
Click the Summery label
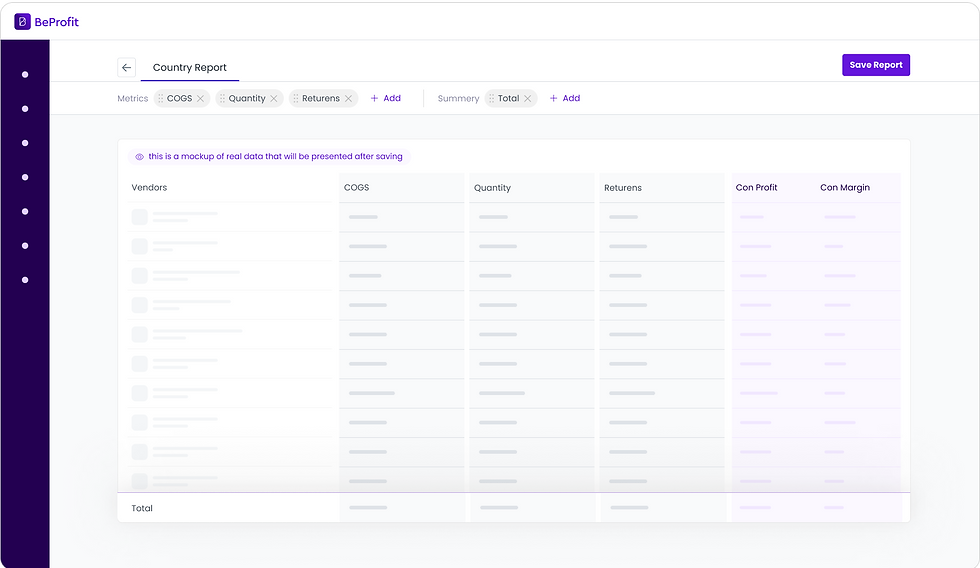click(458, 99)
